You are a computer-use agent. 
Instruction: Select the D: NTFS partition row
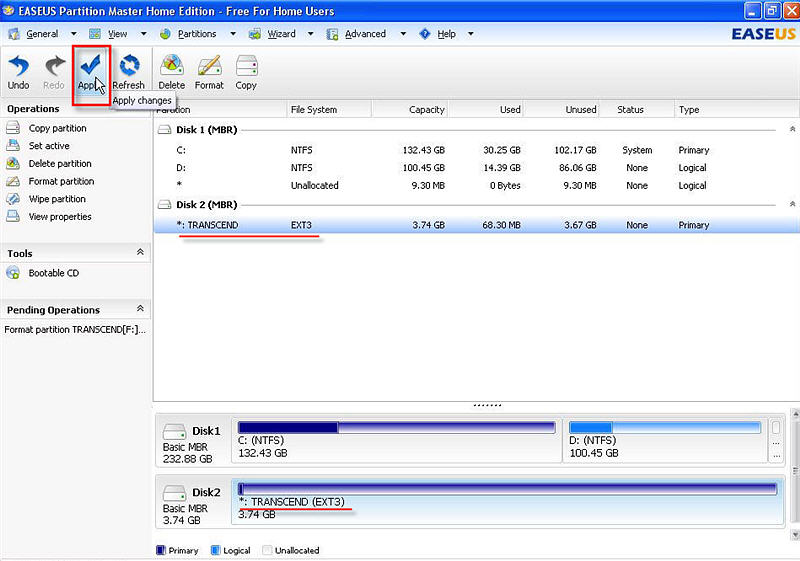click(476, 168)
